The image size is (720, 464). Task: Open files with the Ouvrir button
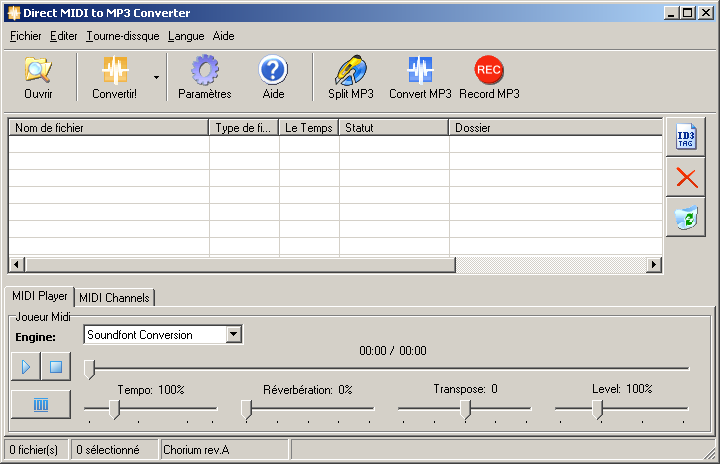38,77
